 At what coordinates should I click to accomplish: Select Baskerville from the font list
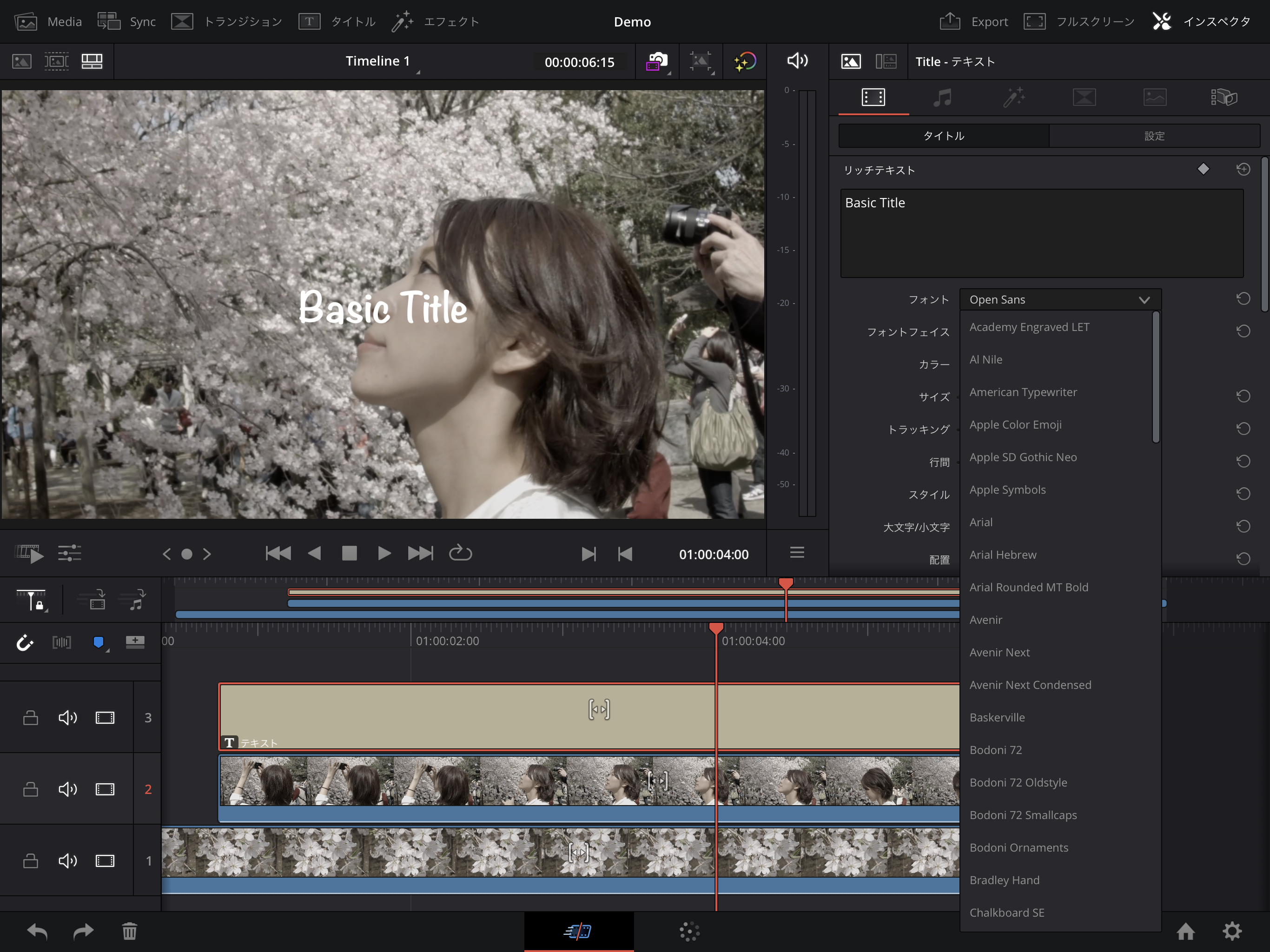[998, 717]
